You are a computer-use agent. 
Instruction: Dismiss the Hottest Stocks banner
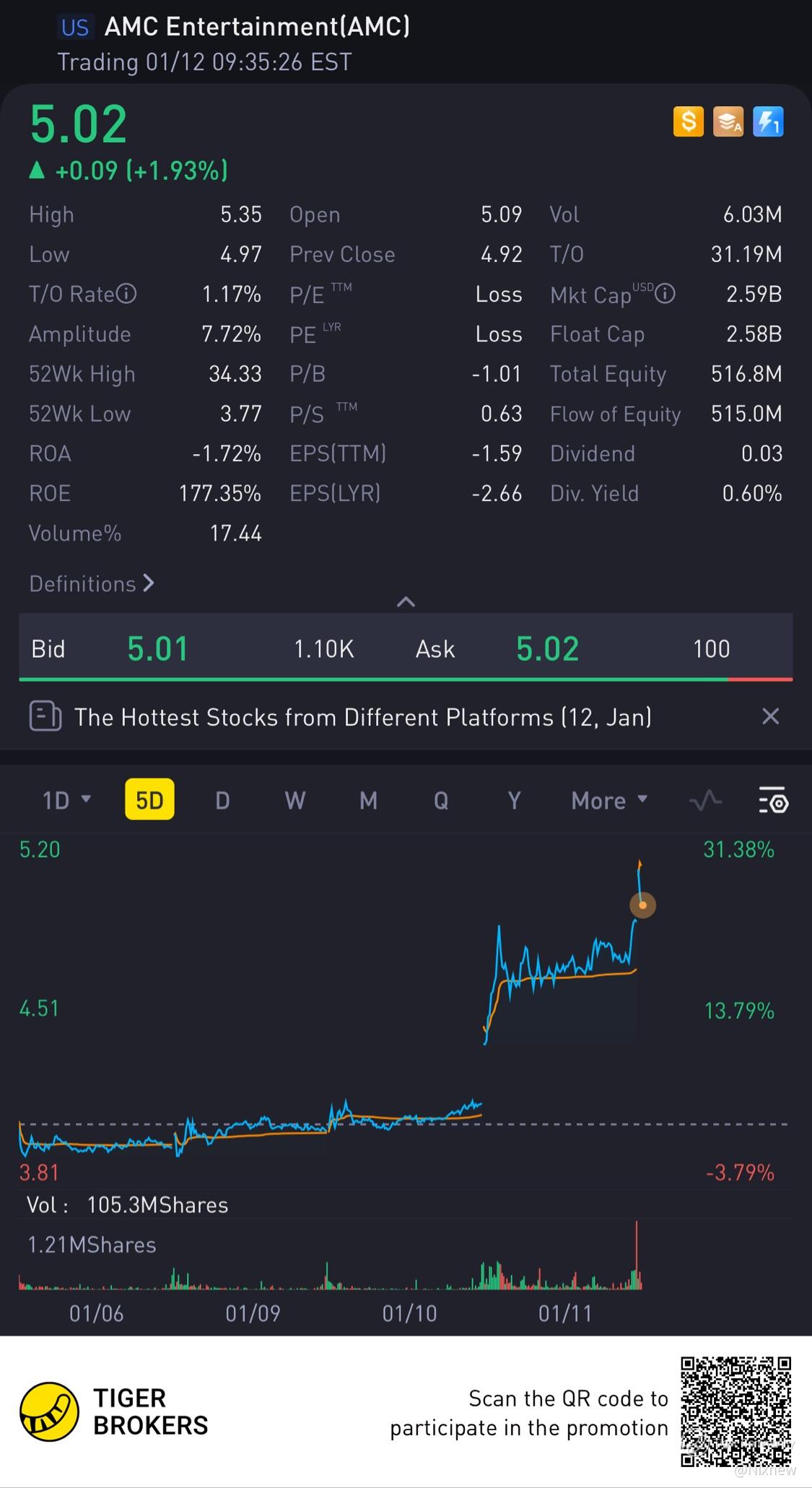[770, 716]
